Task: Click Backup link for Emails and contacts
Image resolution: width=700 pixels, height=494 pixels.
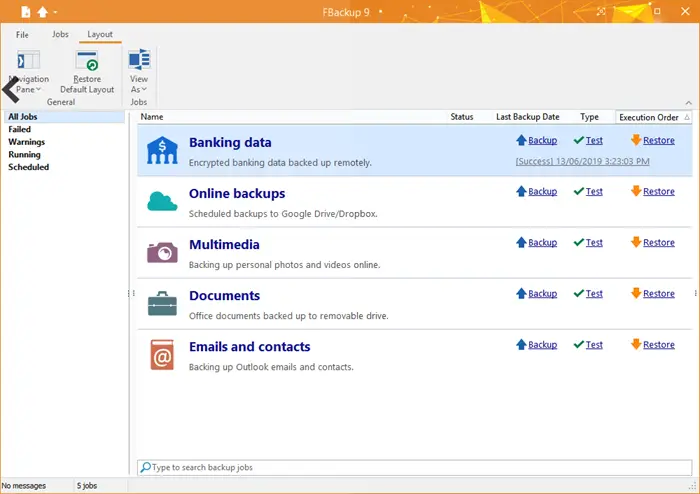Action: 542,345
